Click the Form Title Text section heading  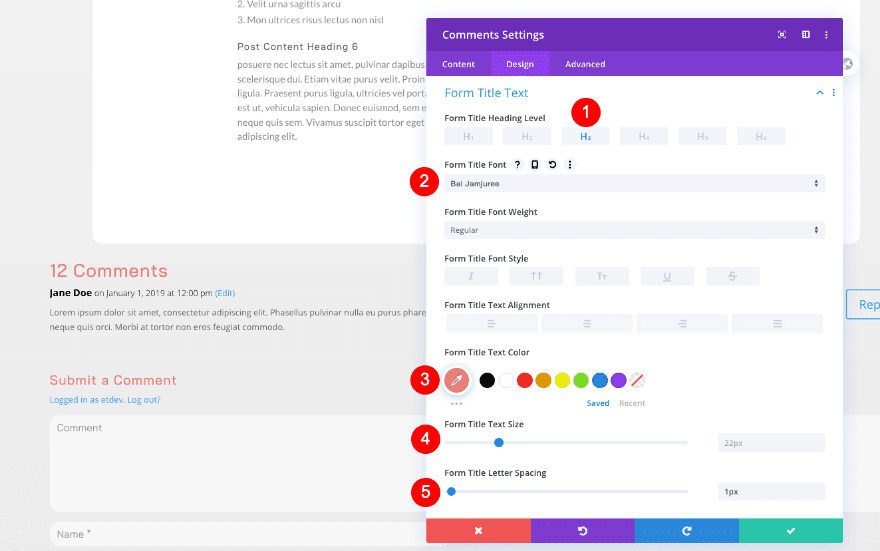[x=486, y=93]
